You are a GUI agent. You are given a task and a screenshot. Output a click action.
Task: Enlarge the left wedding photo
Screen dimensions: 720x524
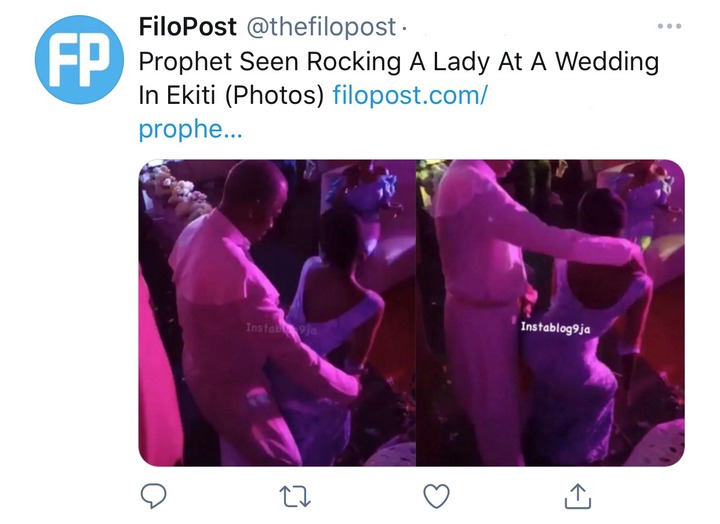(277, 313)
